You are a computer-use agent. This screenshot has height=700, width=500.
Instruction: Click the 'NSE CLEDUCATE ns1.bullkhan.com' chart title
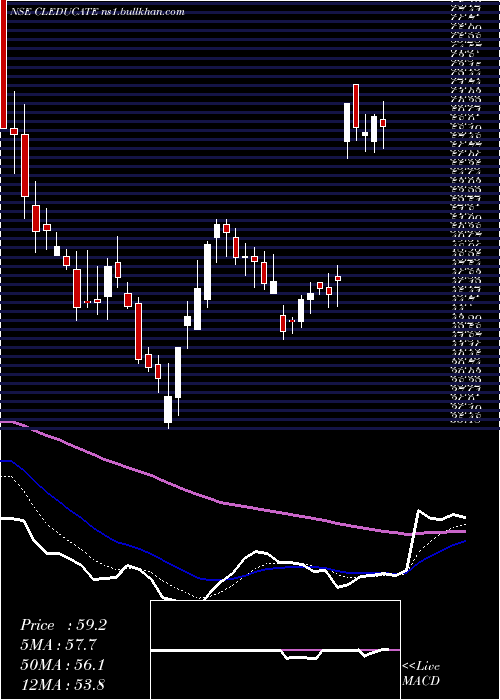coord(97,12)
